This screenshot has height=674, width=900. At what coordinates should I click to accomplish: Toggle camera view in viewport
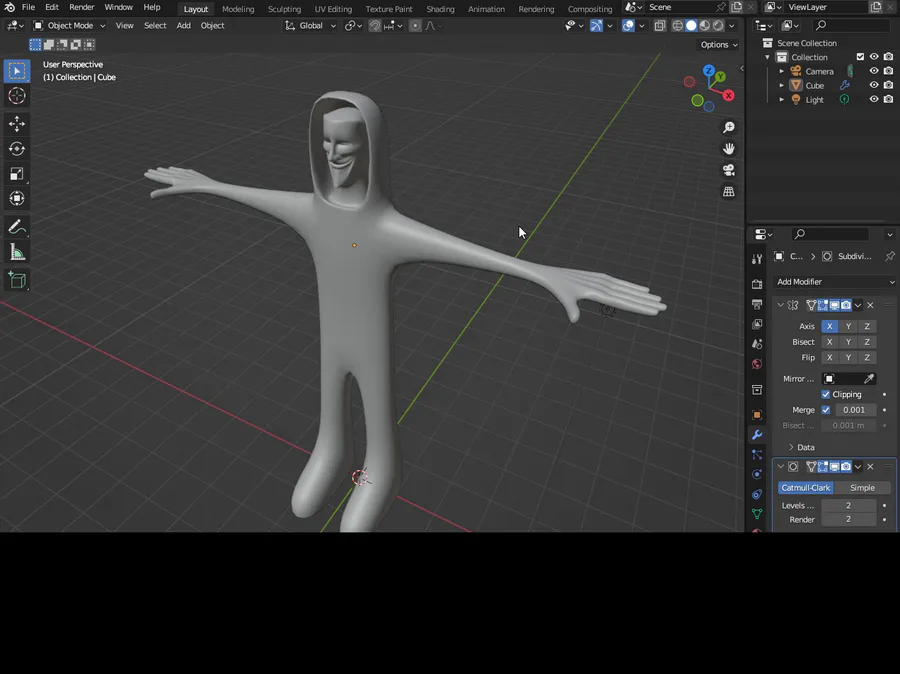(x=729, y=170)
